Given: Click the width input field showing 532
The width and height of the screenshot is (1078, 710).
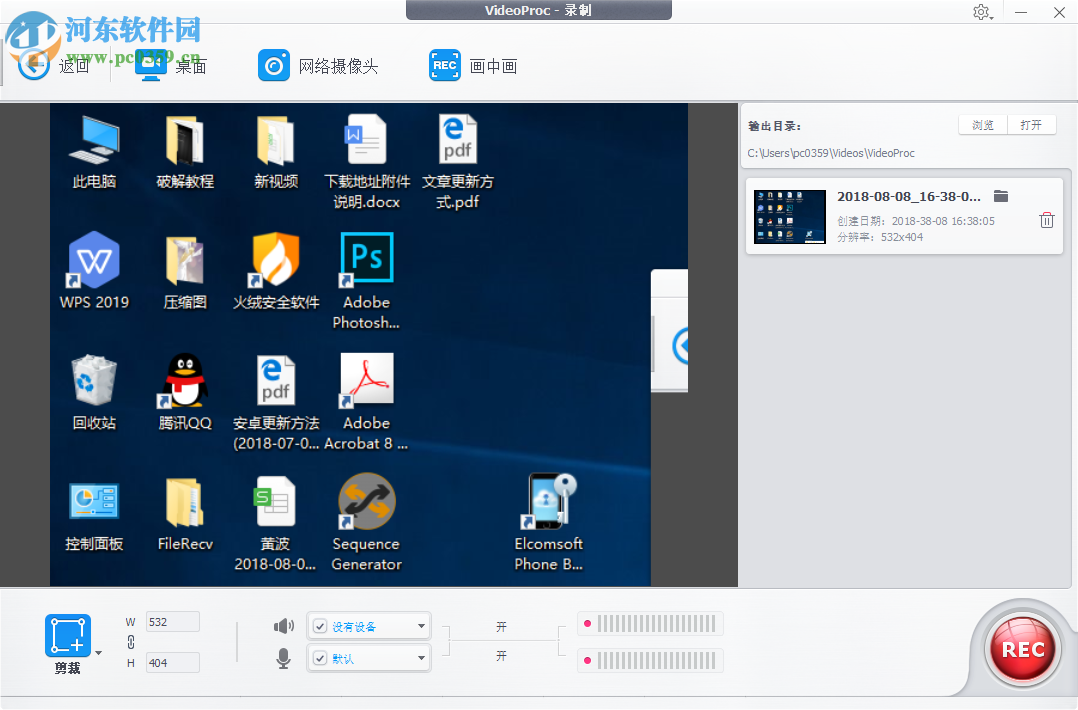Looking at the screenshot, I should pos(173,622).
